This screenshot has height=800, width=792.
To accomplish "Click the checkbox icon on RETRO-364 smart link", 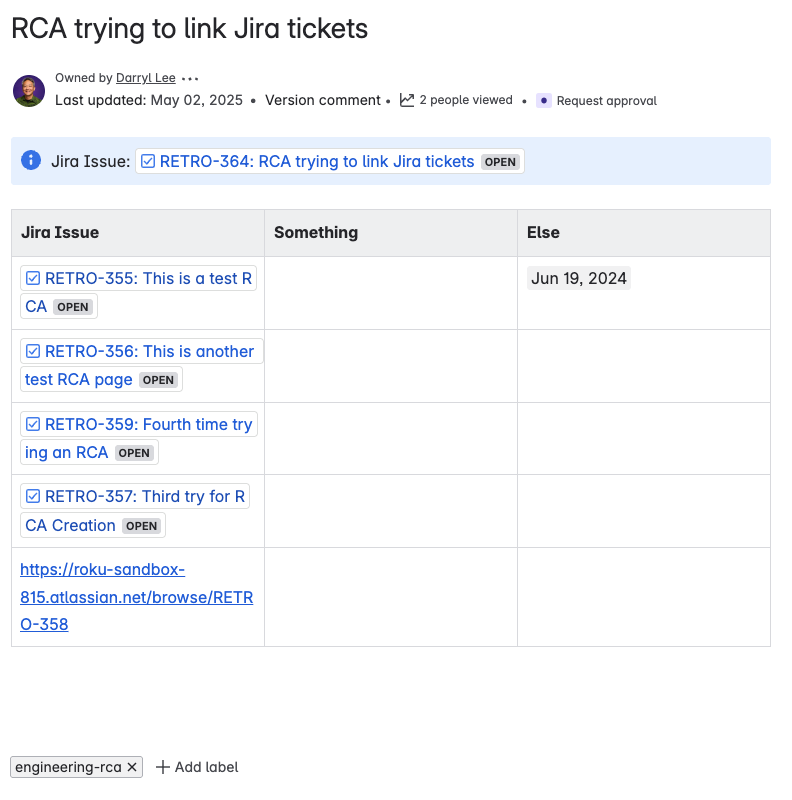I will pyautogui.click(x=147, y=161).
